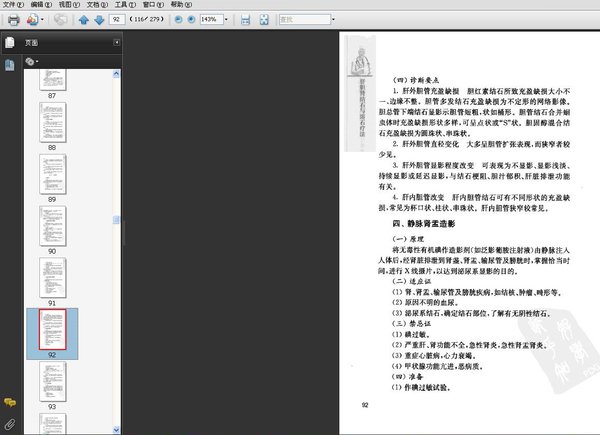The height and width of the screenshot is (435, 600).
Task: Open the Bookmarks panel icon
Action: 10,65
